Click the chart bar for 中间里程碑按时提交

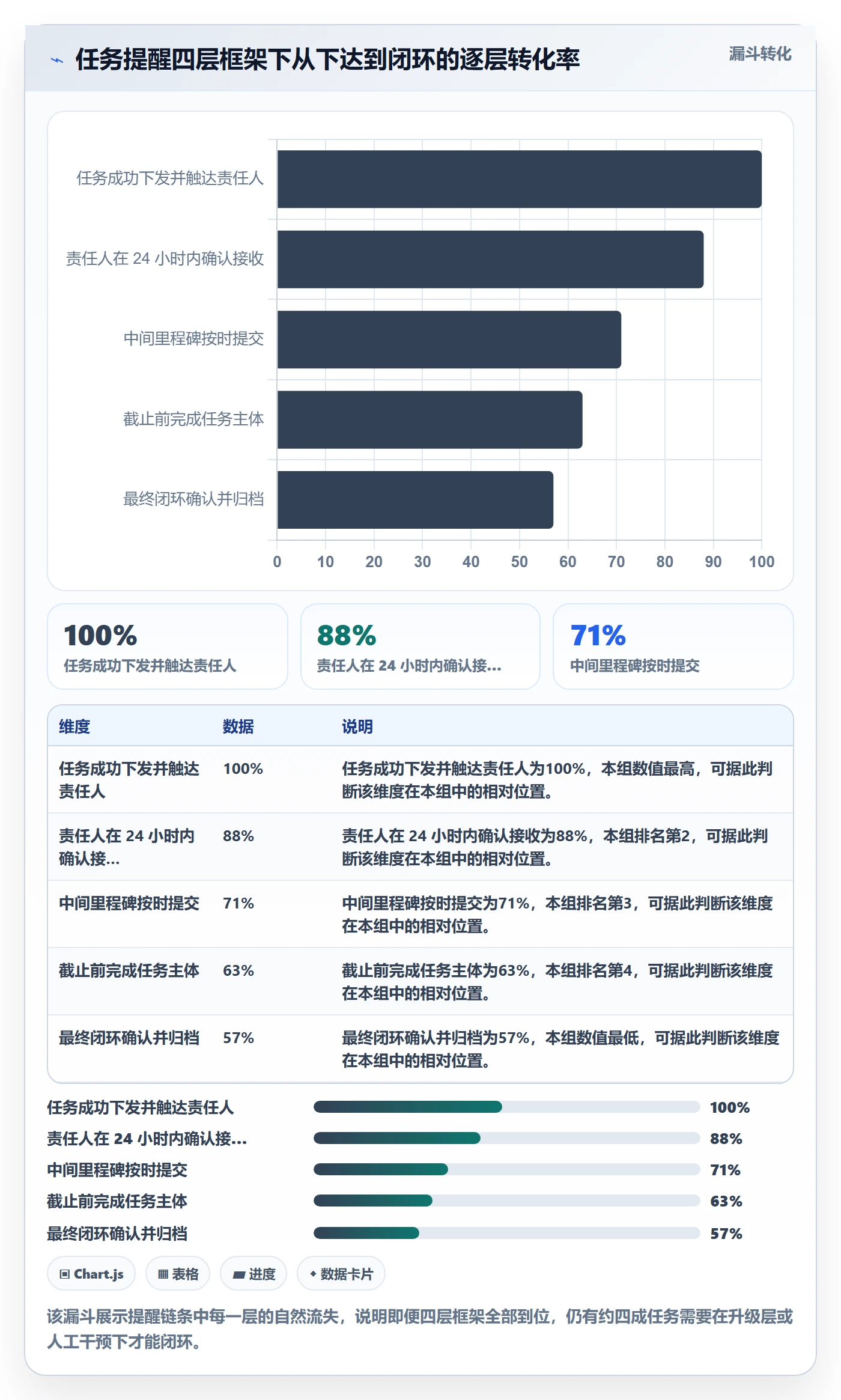(449, 339)
